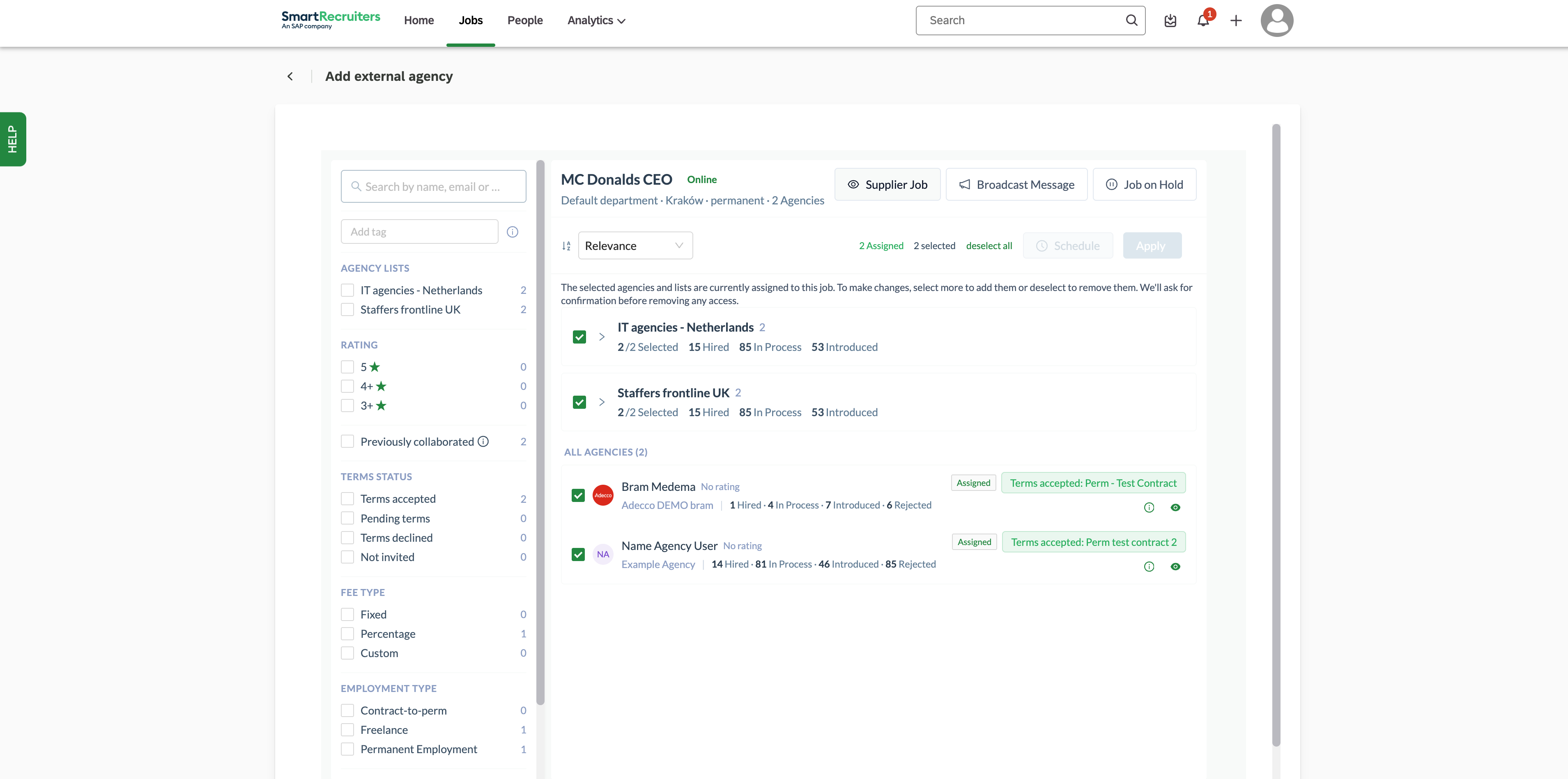Check Custom fee type filter
Screen dimensions: 1568x779
pos(347,653)
